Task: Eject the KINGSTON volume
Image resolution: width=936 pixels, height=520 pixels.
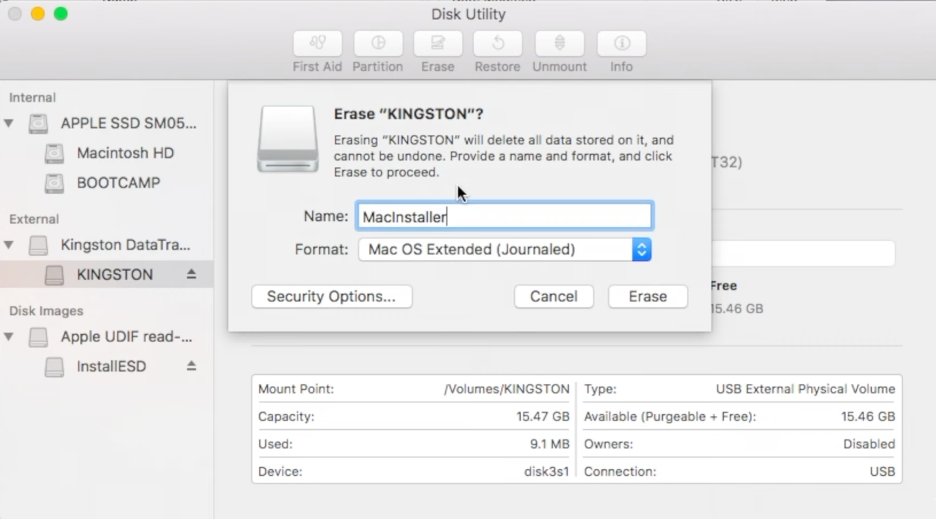Action: coord(191,274)
